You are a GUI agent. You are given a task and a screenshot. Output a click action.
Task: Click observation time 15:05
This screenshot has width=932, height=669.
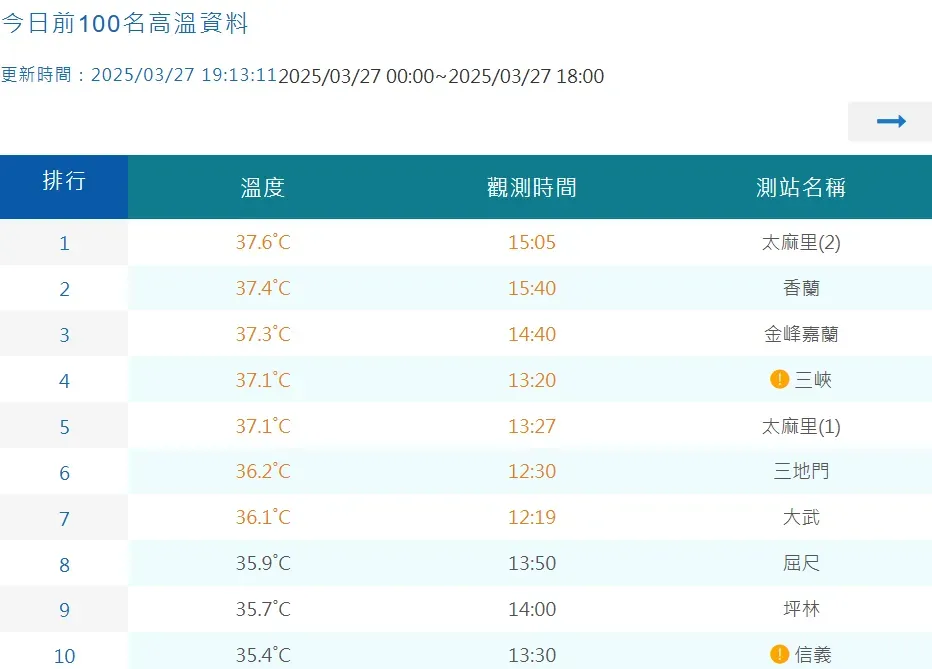click(531, 242)
